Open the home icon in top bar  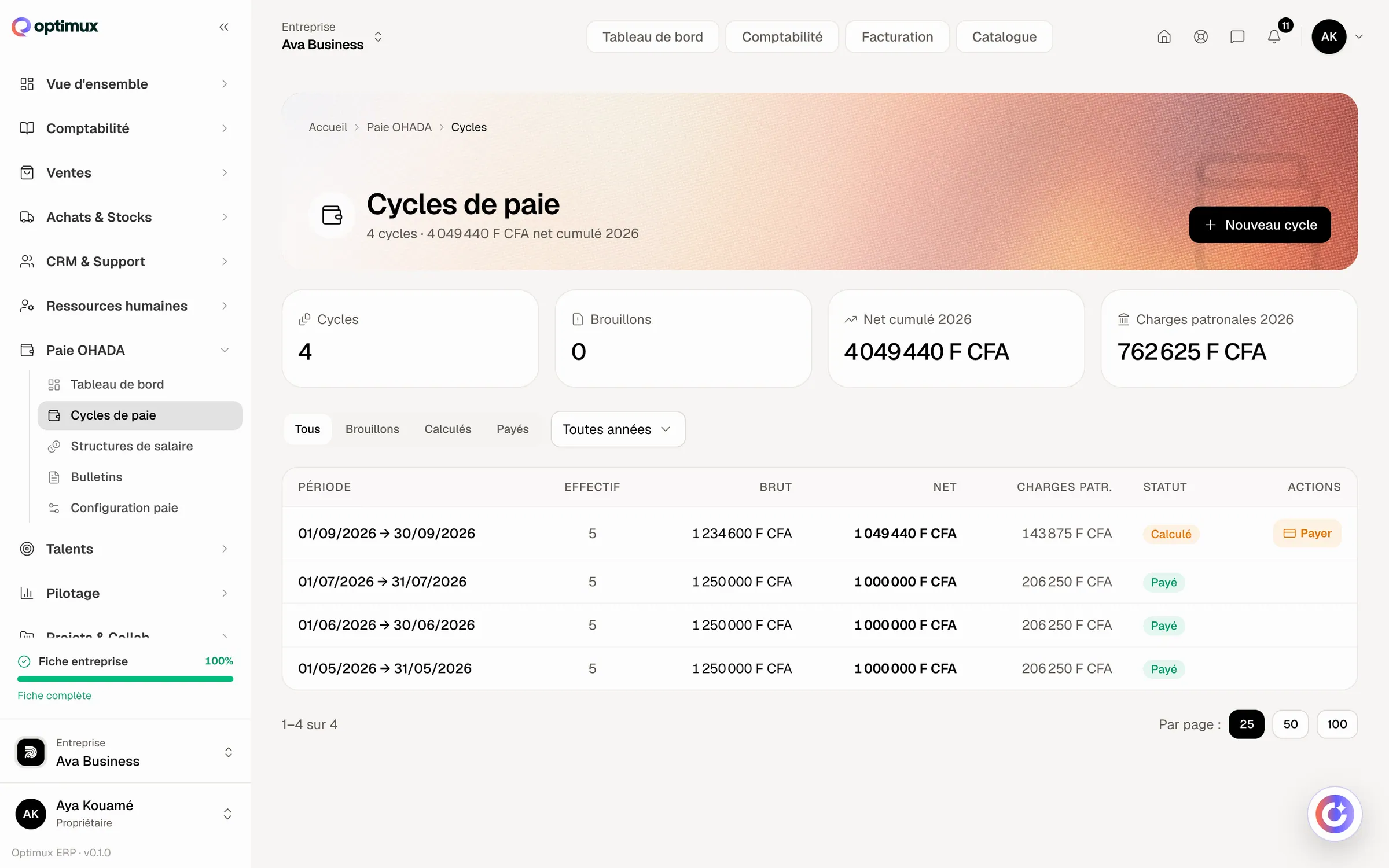tap(1164, 37)
